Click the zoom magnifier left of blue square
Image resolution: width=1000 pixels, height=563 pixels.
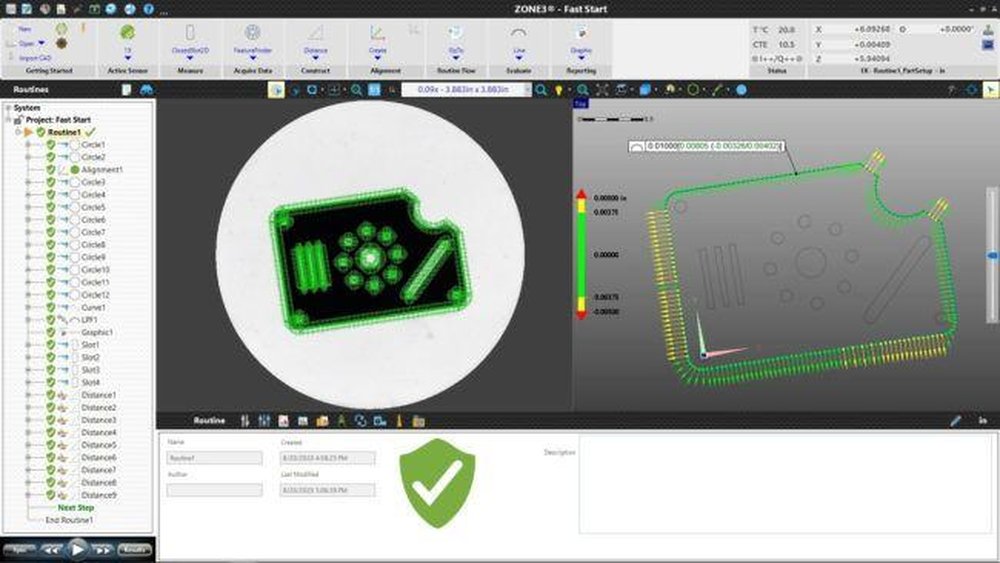click(357, 90)
